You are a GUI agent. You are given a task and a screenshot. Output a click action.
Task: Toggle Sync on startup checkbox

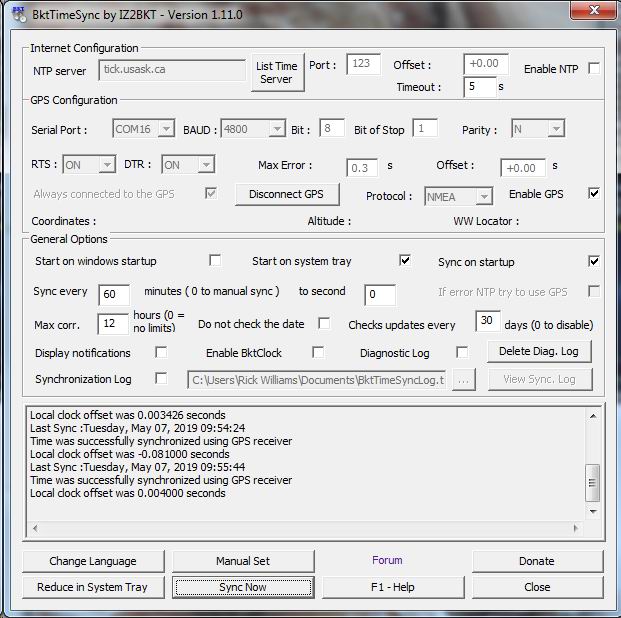[x=594, y=261]
